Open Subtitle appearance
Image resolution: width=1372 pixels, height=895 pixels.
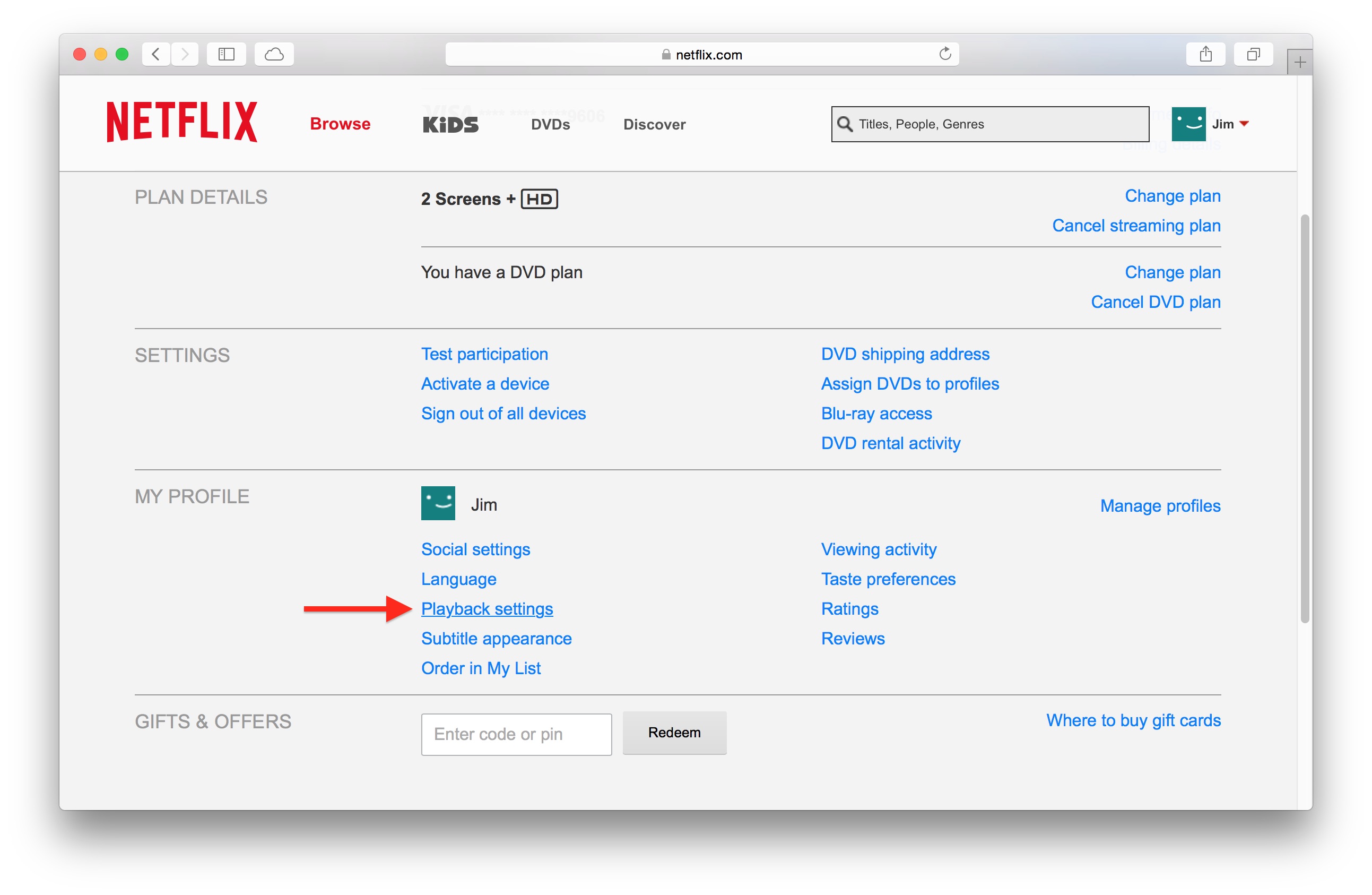[497, 639]
